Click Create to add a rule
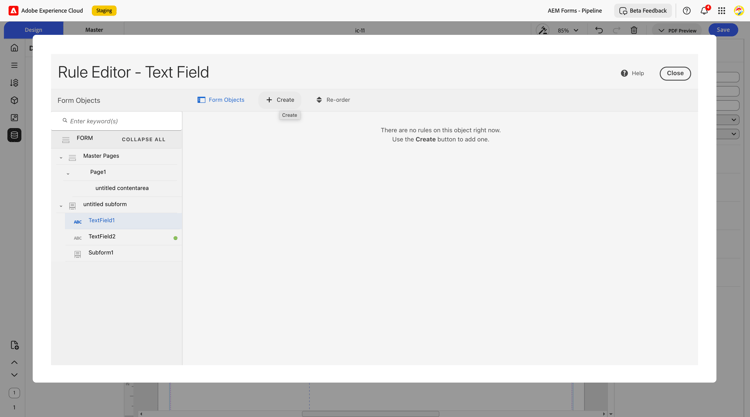Viewport: 750px width, 417px height. (280, 100)
